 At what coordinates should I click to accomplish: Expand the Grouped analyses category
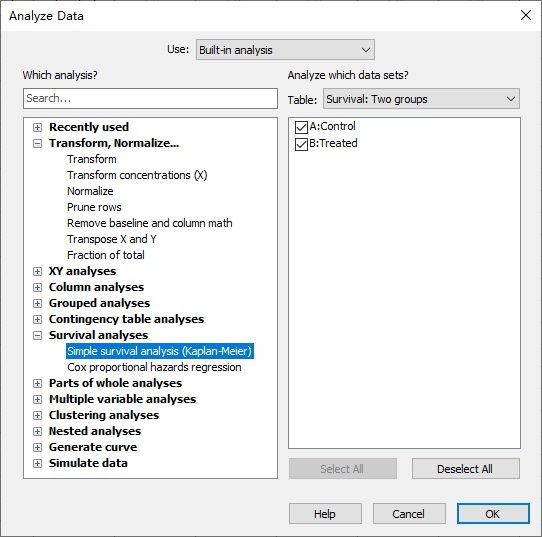point(37,303)
